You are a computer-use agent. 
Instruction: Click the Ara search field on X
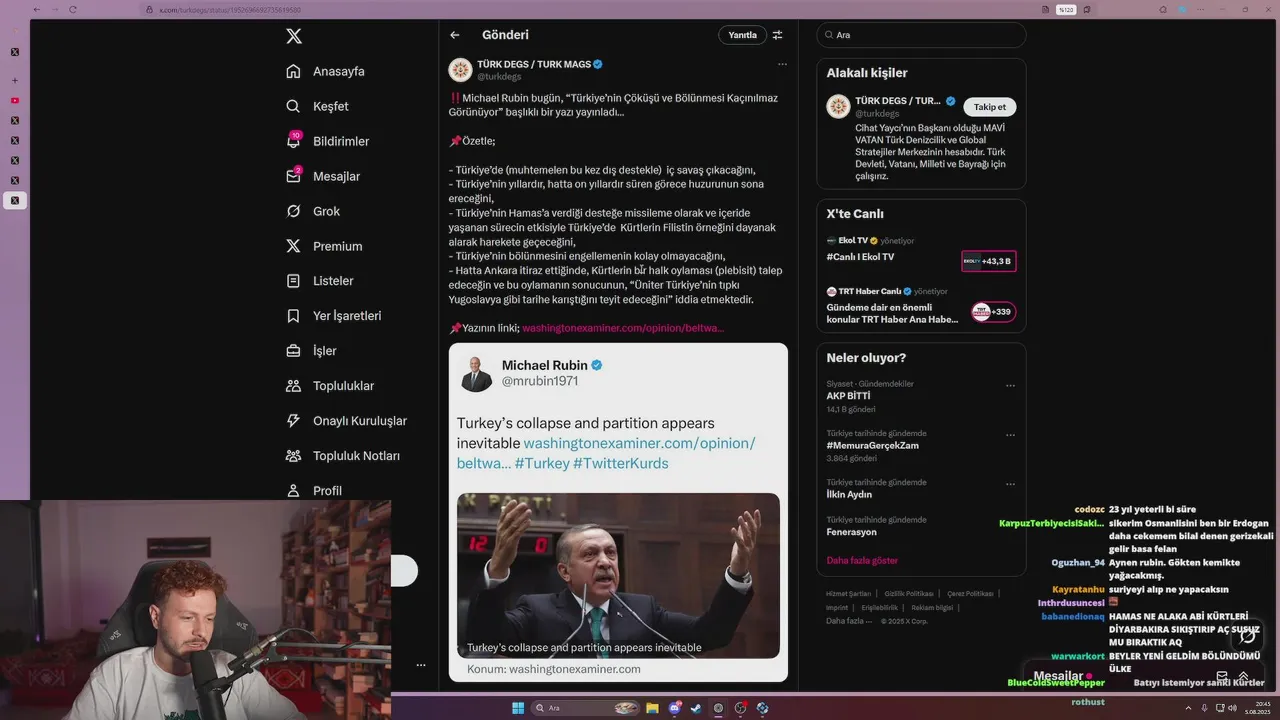(x=921, y=35)
